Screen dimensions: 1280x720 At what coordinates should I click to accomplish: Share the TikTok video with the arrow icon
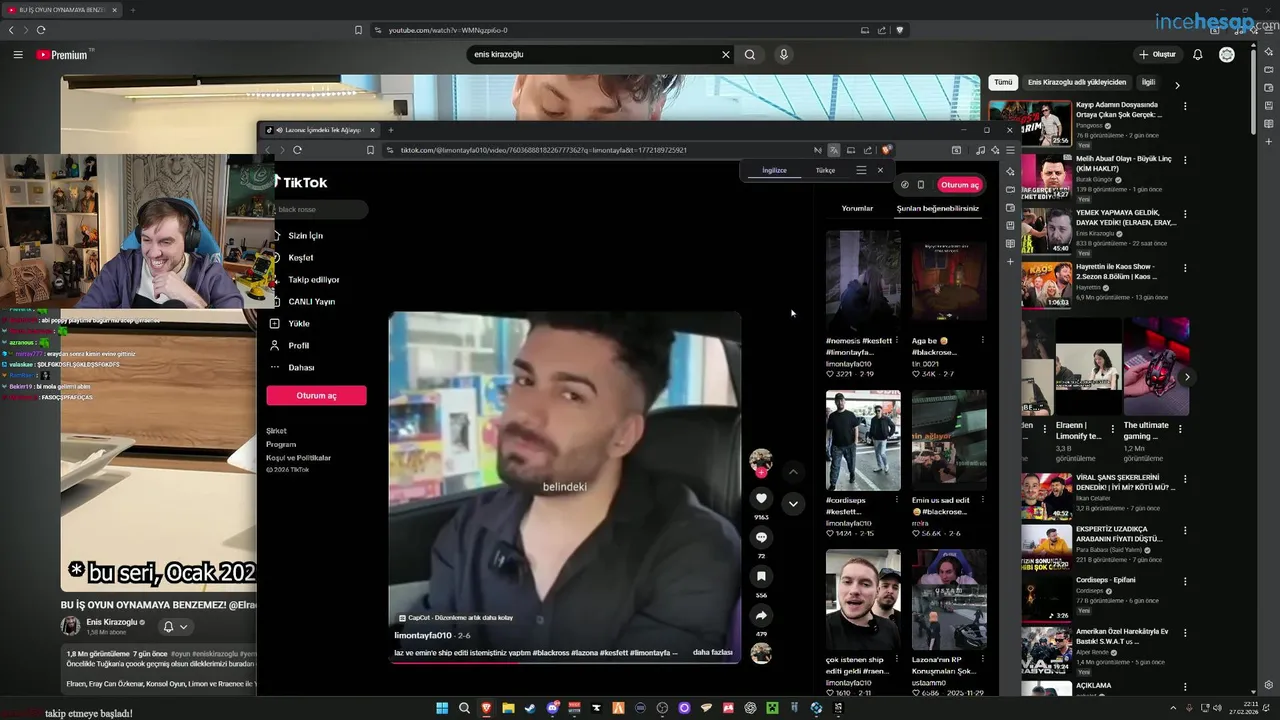click(761, 615)
